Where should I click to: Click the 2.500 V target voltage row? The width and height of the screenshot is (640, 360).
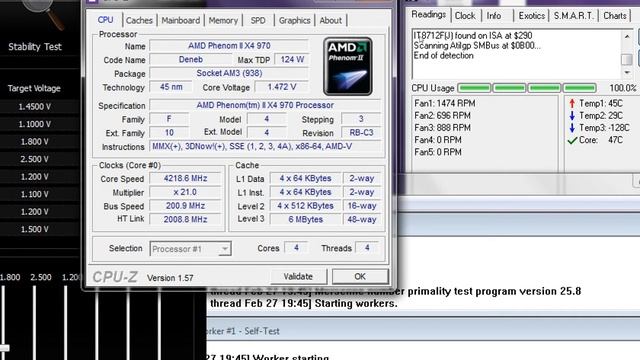(35, 159)
